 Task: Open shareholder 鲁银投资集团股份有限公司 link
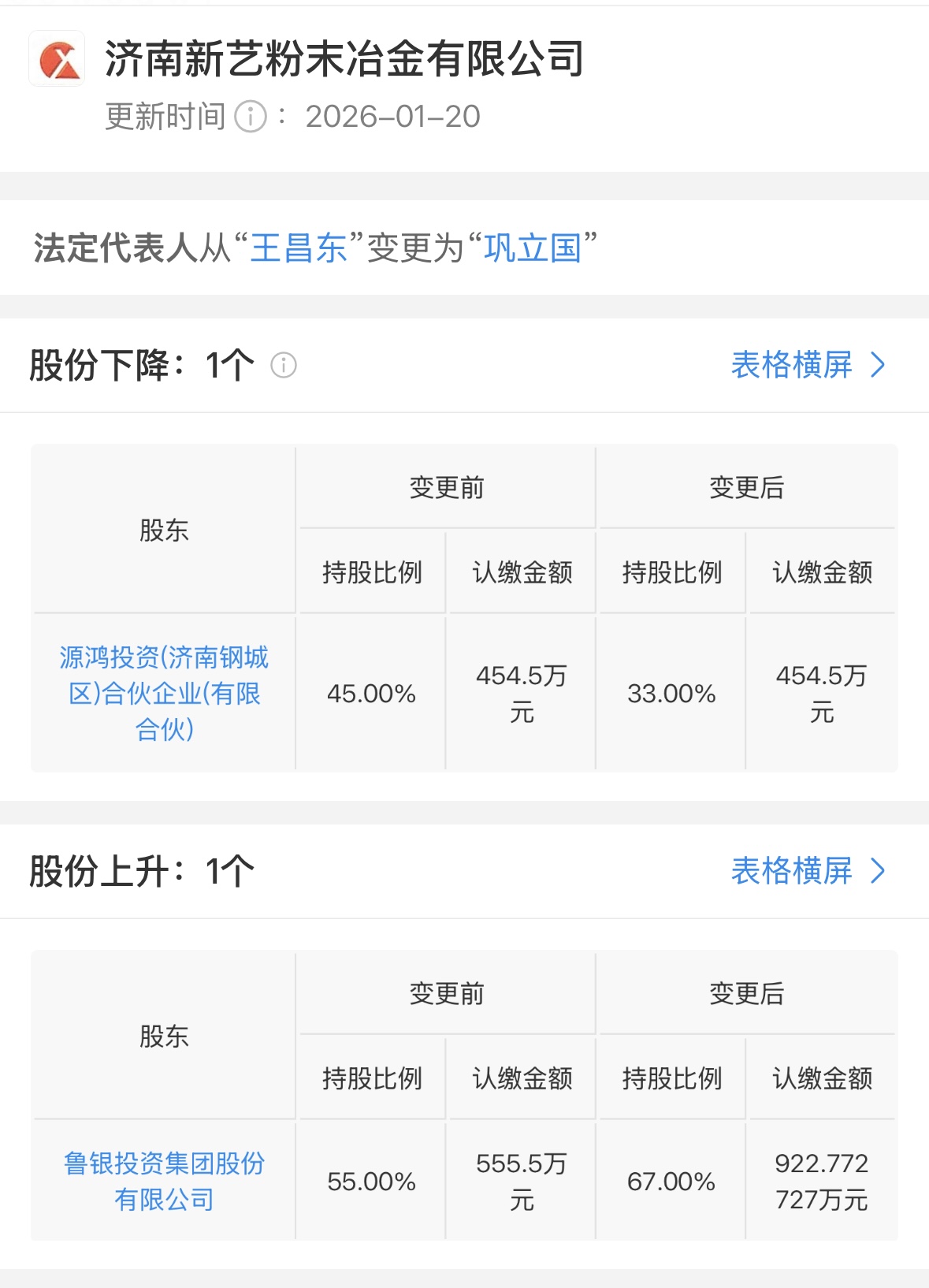click(164, 1181)
